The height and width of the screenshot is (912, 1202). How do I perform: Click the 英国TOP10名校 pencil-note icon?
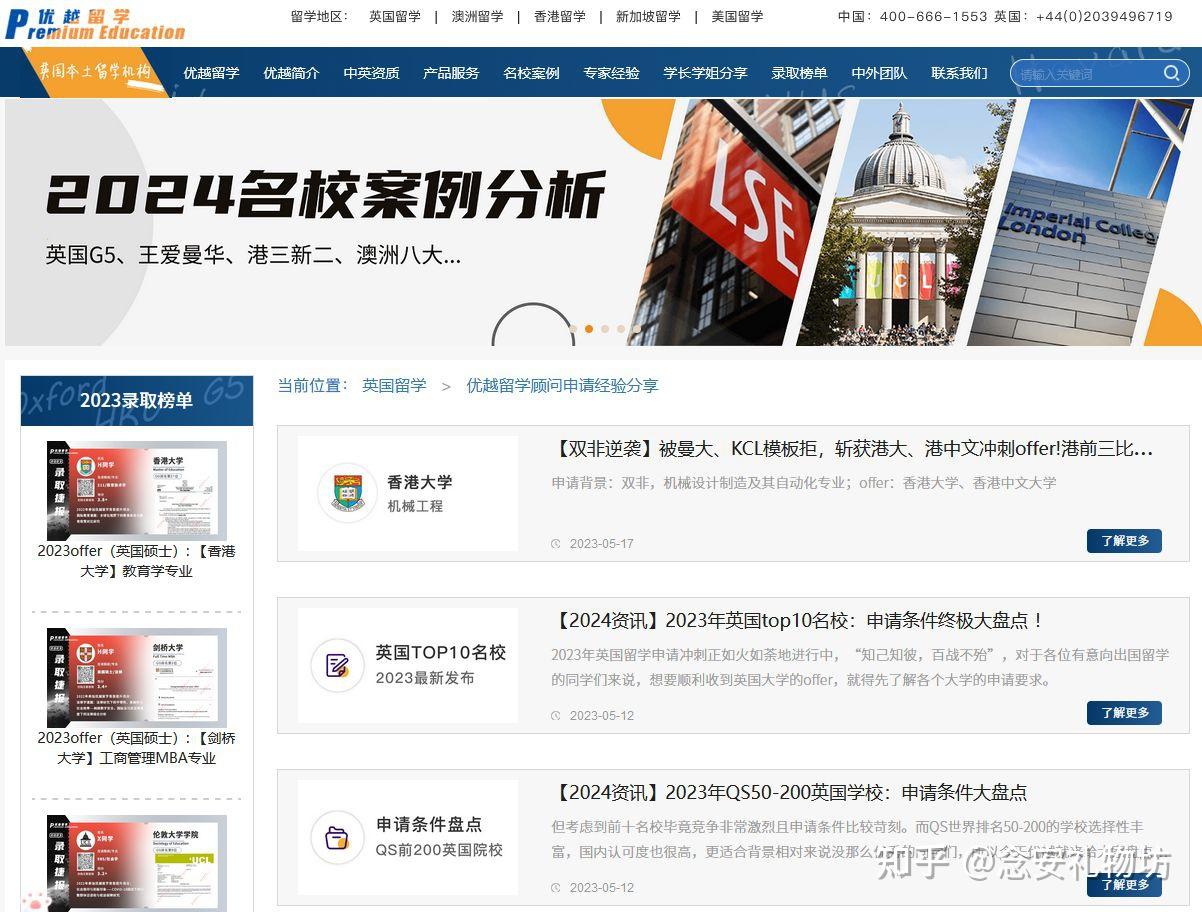tap(337, 665)
